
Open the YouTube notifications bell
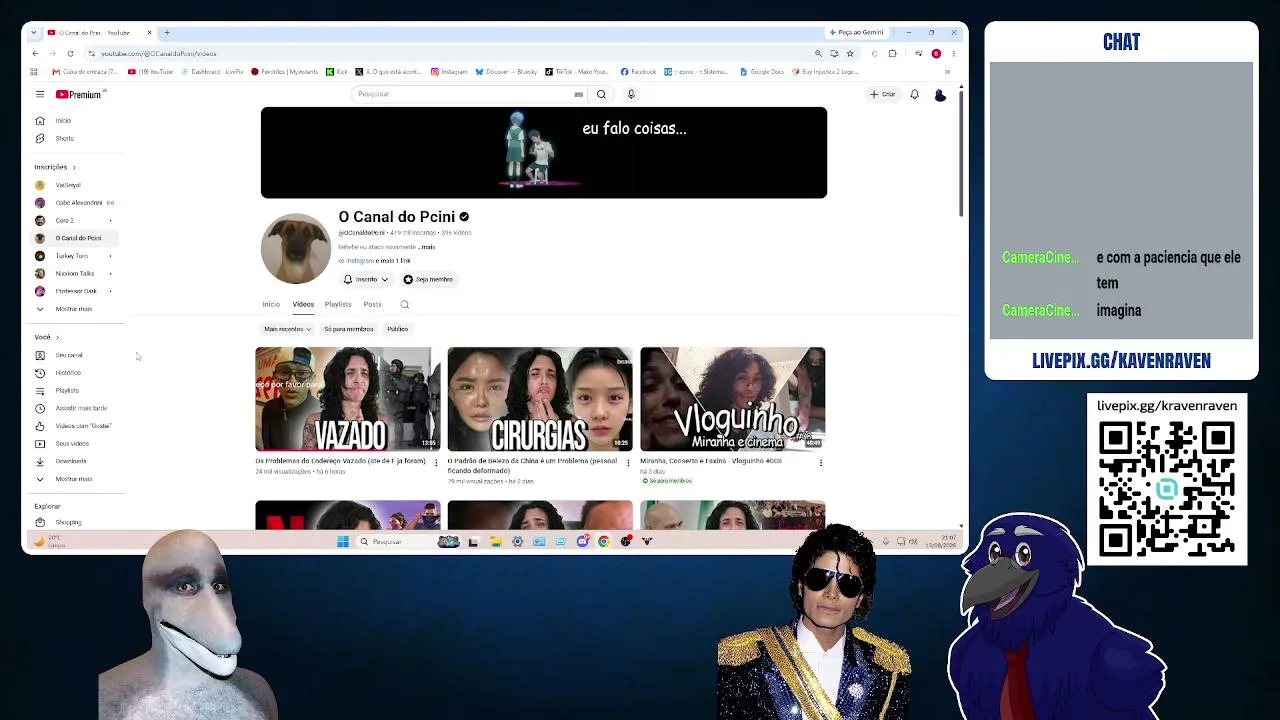[x=914, y=94]
